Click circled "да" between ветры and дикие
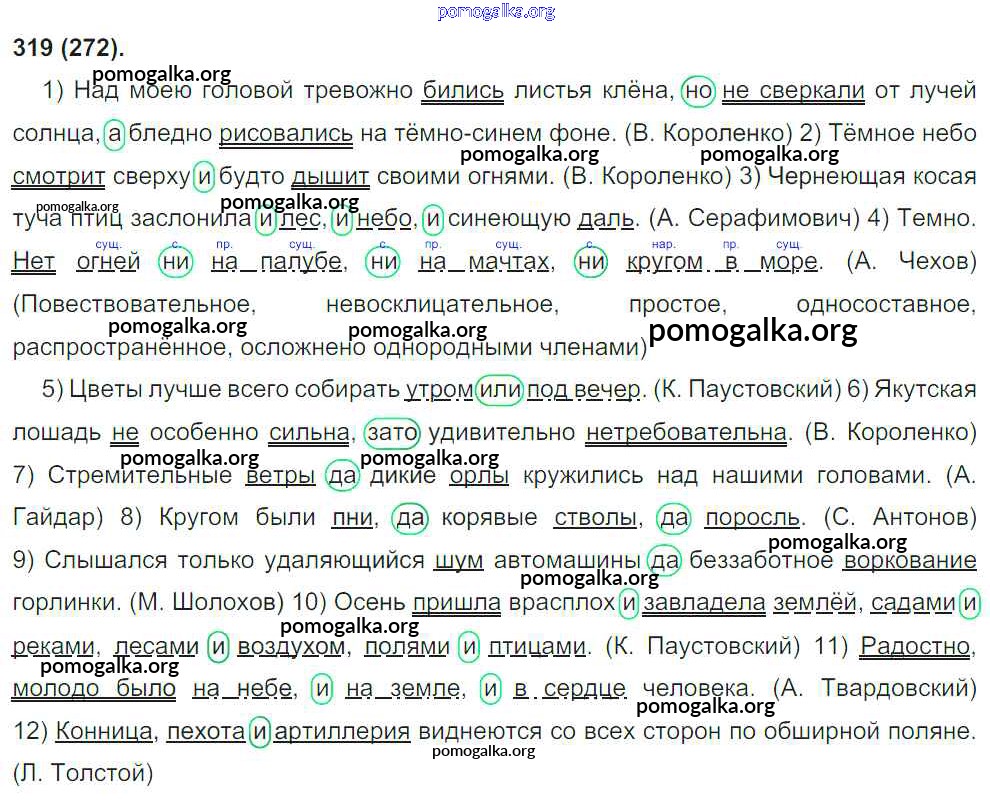The image size is (990, 800). tap(343, 475)
